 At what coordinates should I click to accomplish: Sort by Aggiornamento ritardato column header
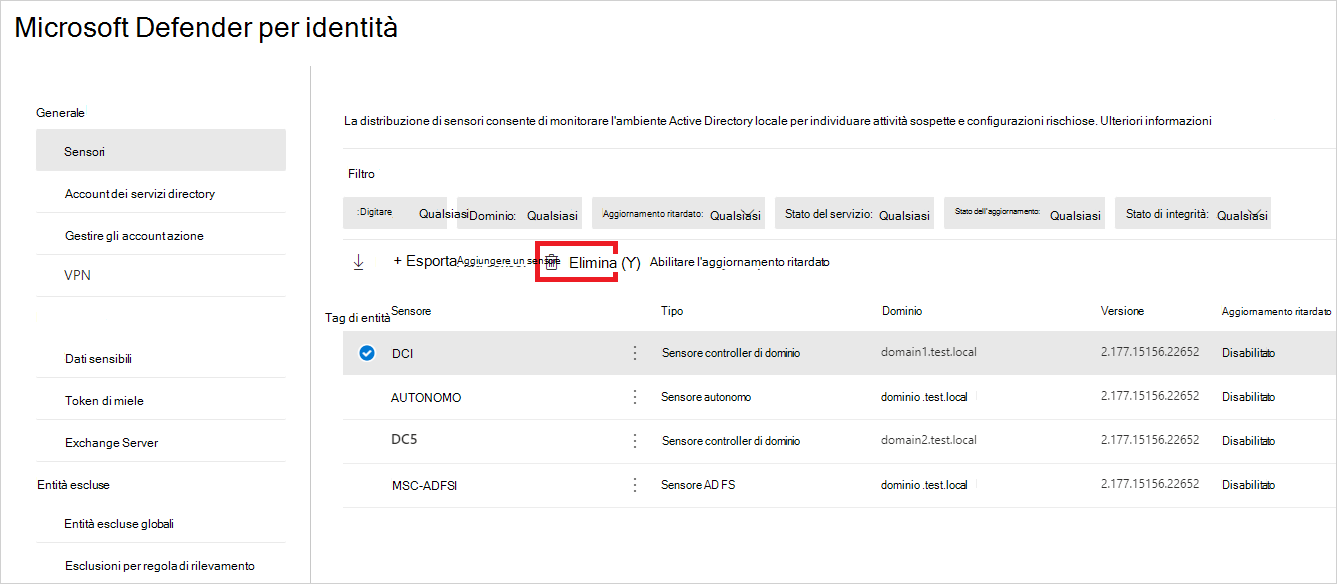click(x=1276, y=312)
